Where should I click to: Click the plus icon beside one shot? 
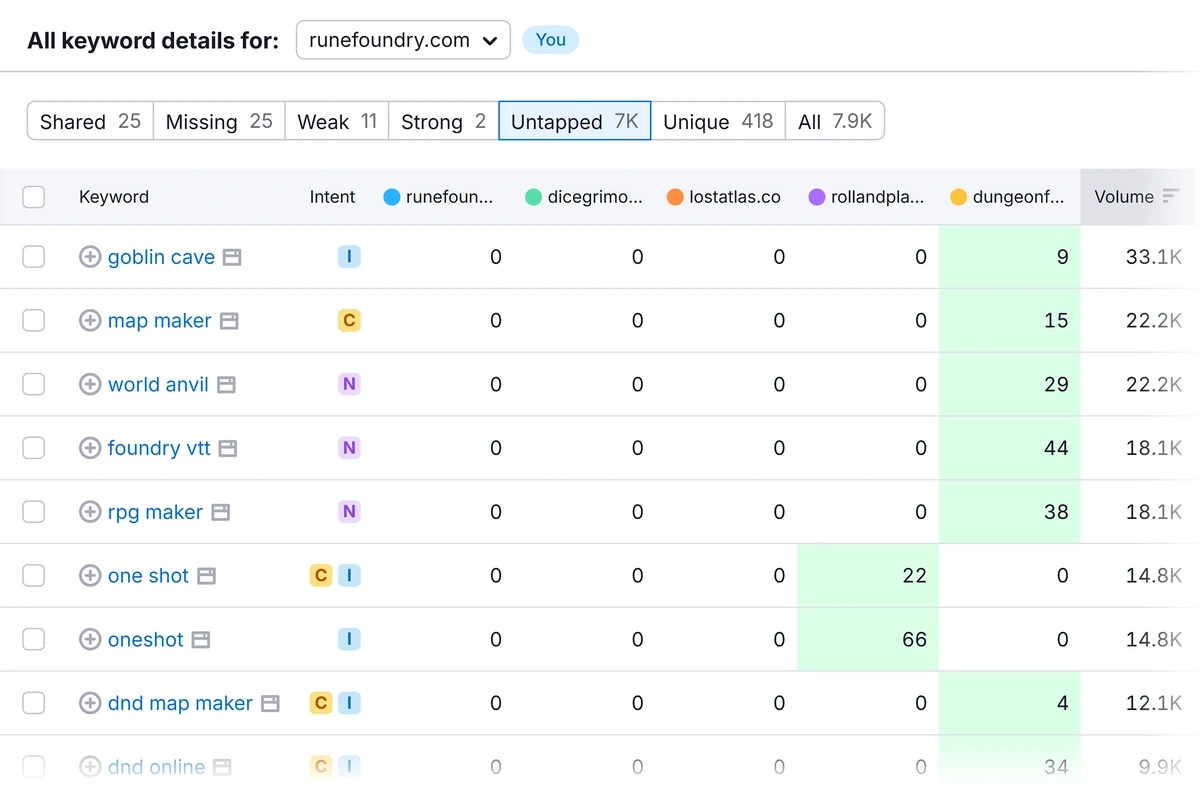point(90,576)
